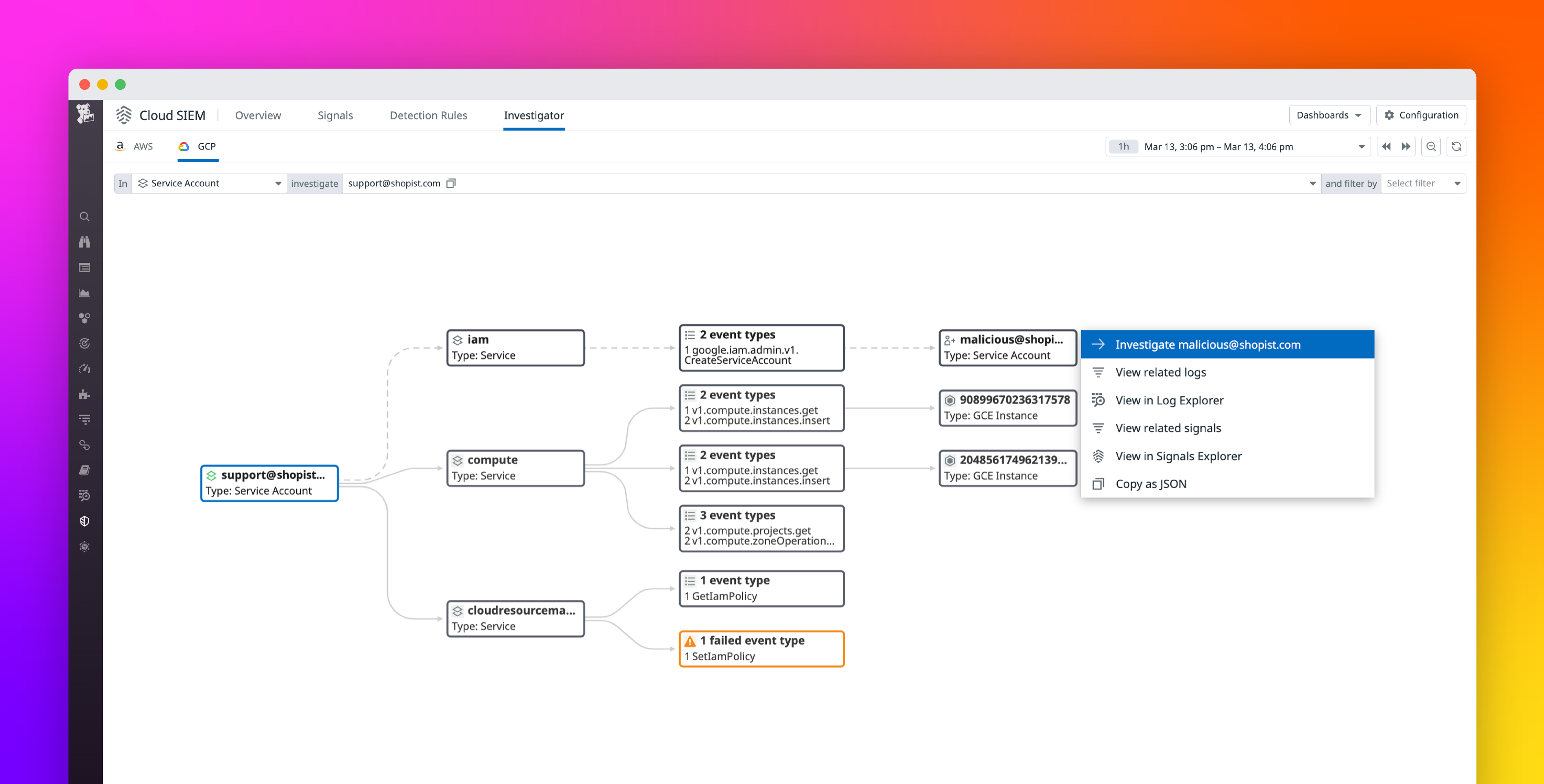Image resolution: width=1544 pixels, height=784 pixels.
Task: Click the zoom out magnifier button near the time range
Action: click(x=1431, y=146)
